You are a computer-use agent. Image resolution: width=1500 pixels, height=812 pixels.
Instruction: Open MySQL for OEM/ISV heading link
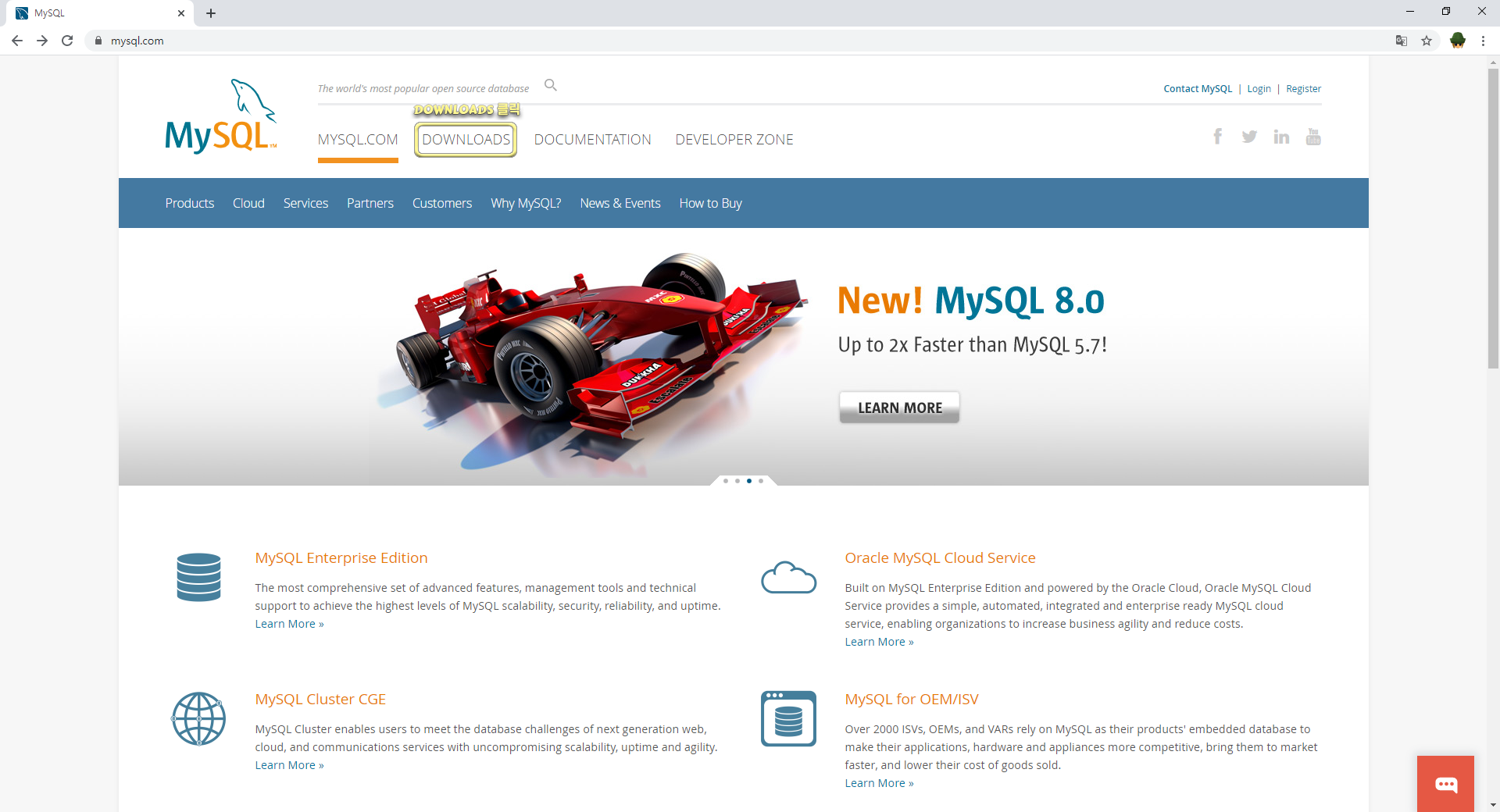pos(912,700)
